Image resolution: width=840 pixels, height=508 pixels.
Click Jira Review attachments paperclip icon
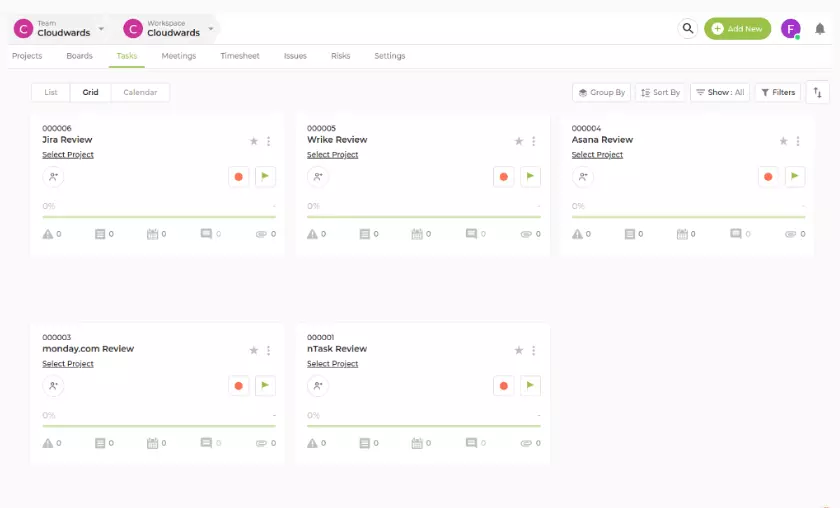(261, 234)
